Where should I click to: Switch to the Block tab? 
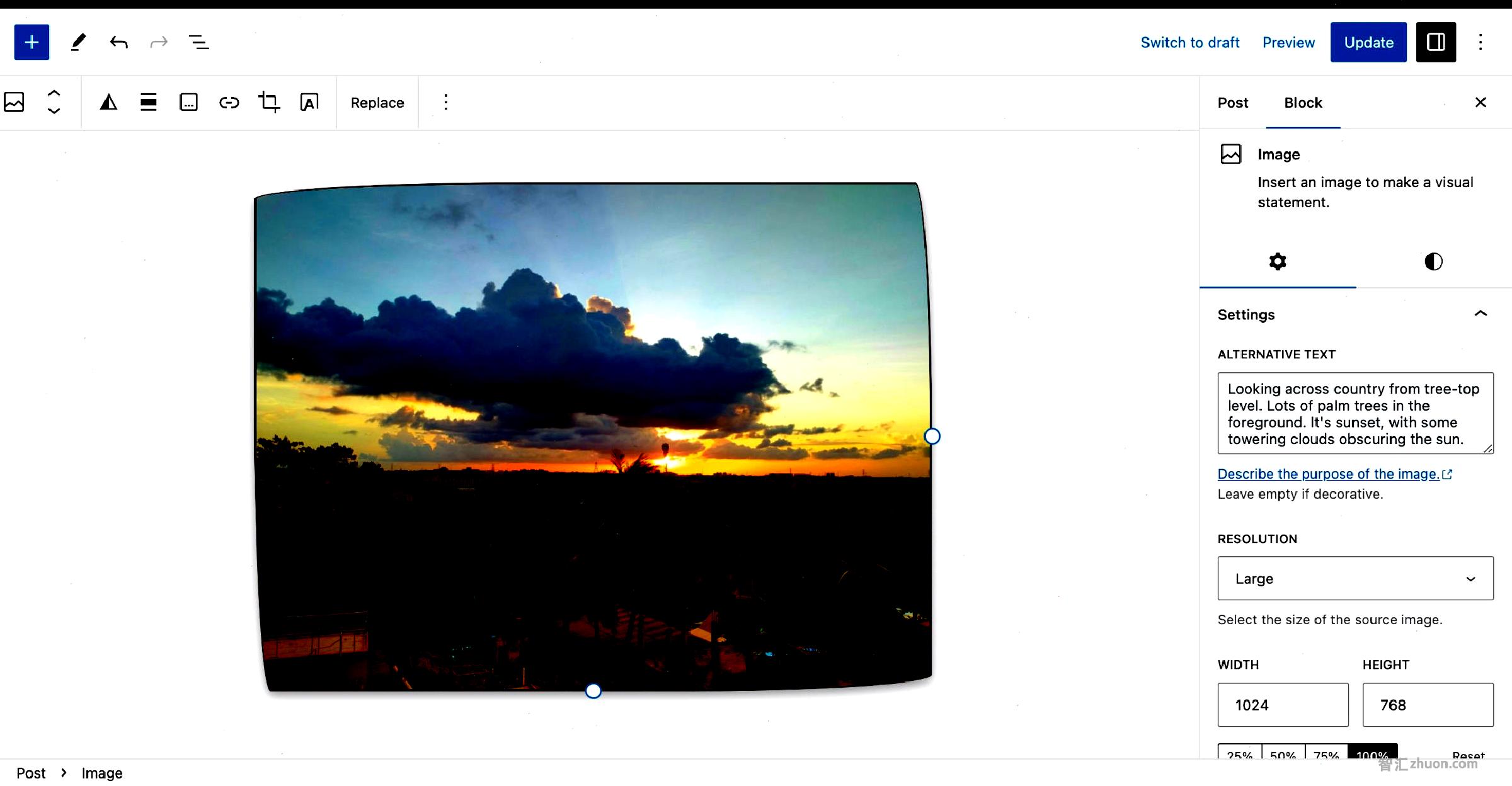pyautogui.click(x=1303, y=102)
